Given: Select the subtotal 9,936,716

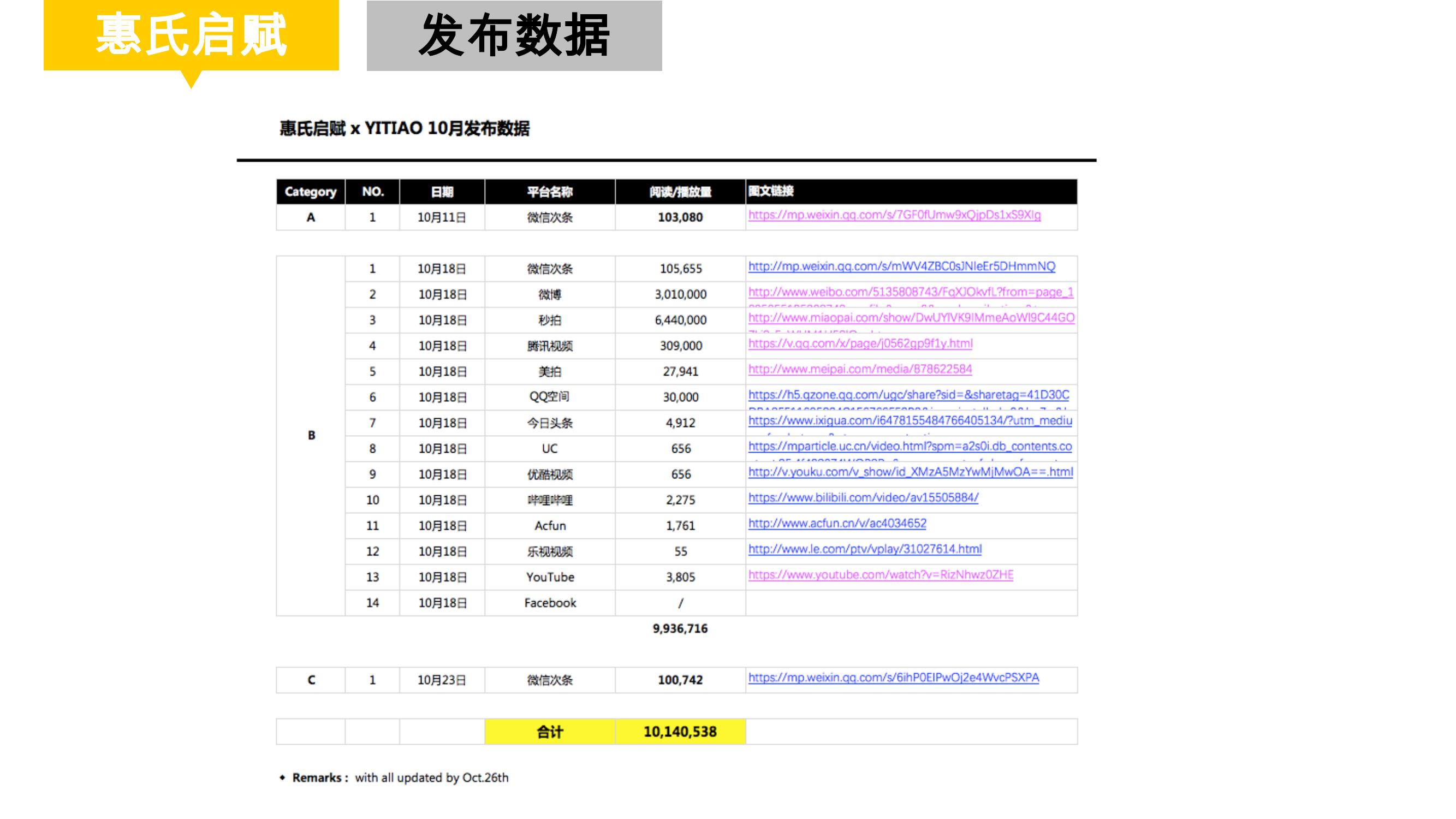Looking at the screenshot, I should click(681, 628).
